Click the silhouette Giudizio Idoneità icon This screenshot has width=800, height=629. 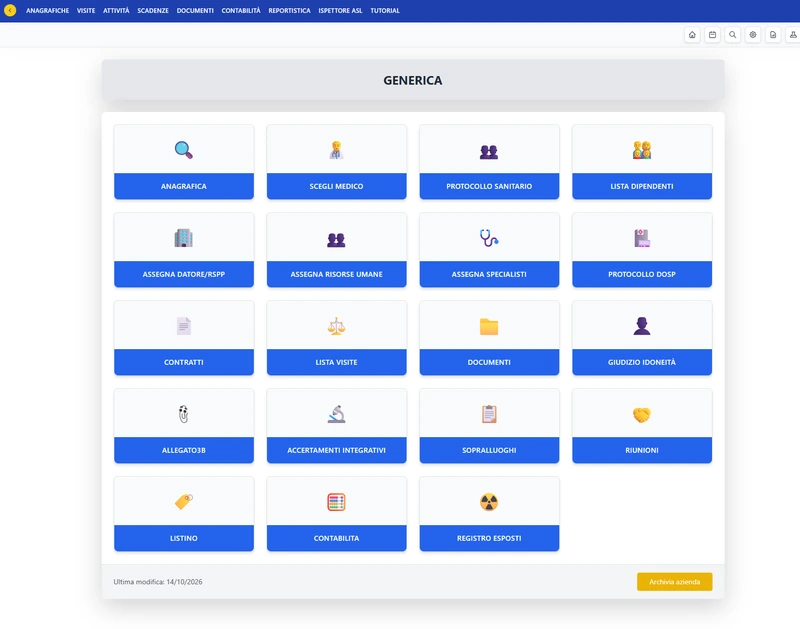click(642, 326)
